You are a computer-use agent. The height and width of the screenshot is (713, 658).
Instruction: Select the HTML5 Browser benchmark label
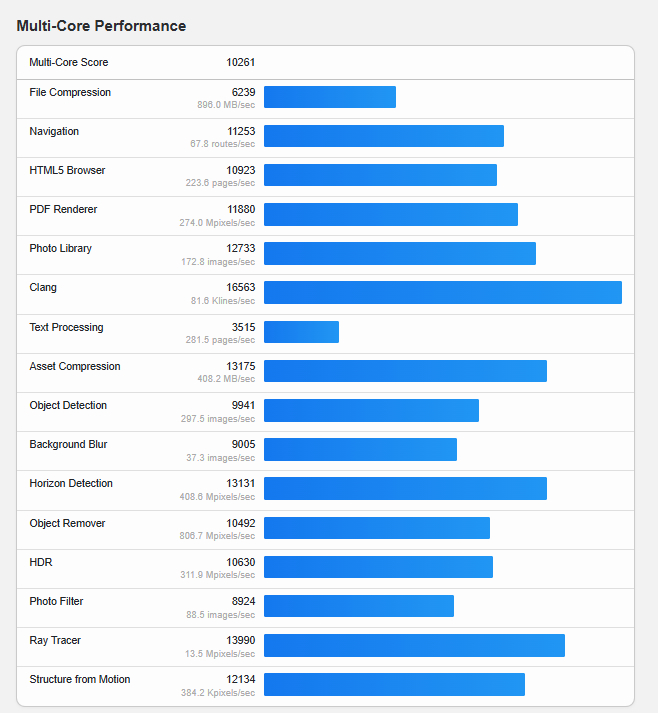pos(67,170)
